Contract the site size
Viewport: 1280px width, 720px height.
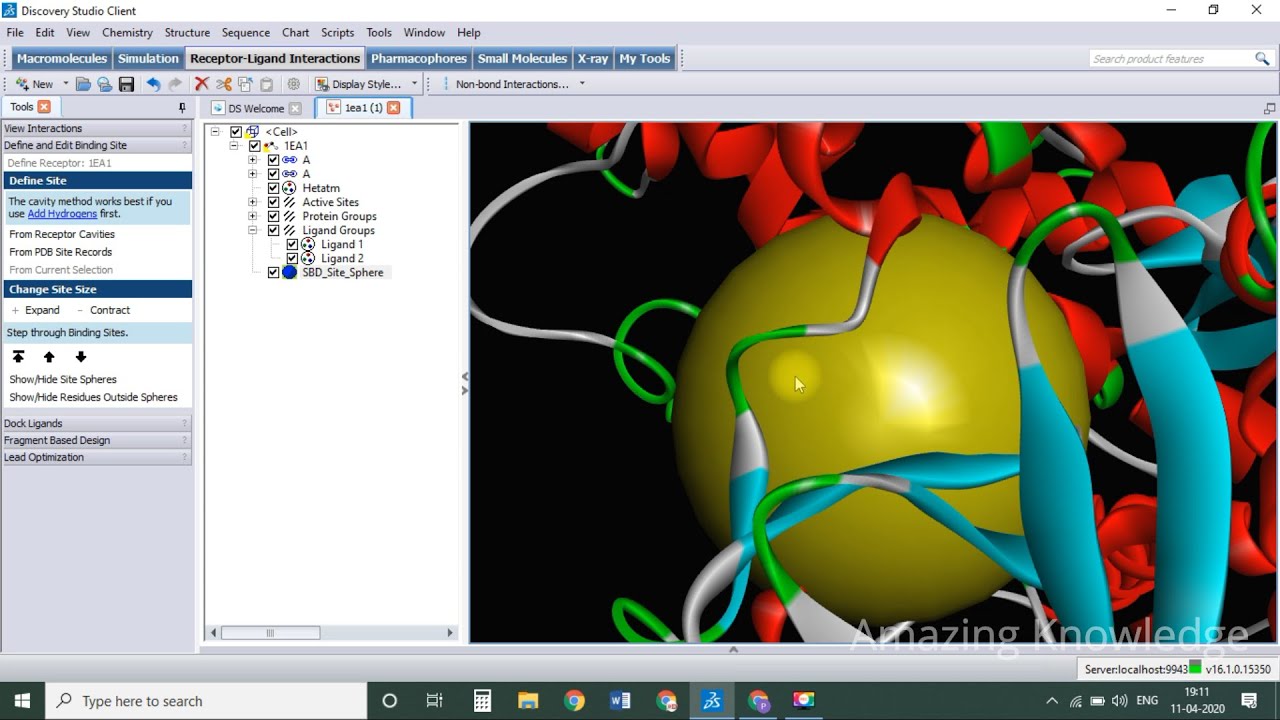point(104,310)
